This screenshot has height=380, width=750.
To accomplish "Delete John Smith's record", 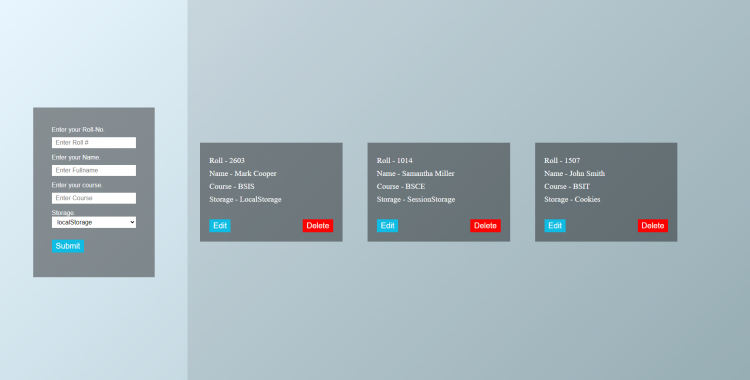I will click(653, 225).
